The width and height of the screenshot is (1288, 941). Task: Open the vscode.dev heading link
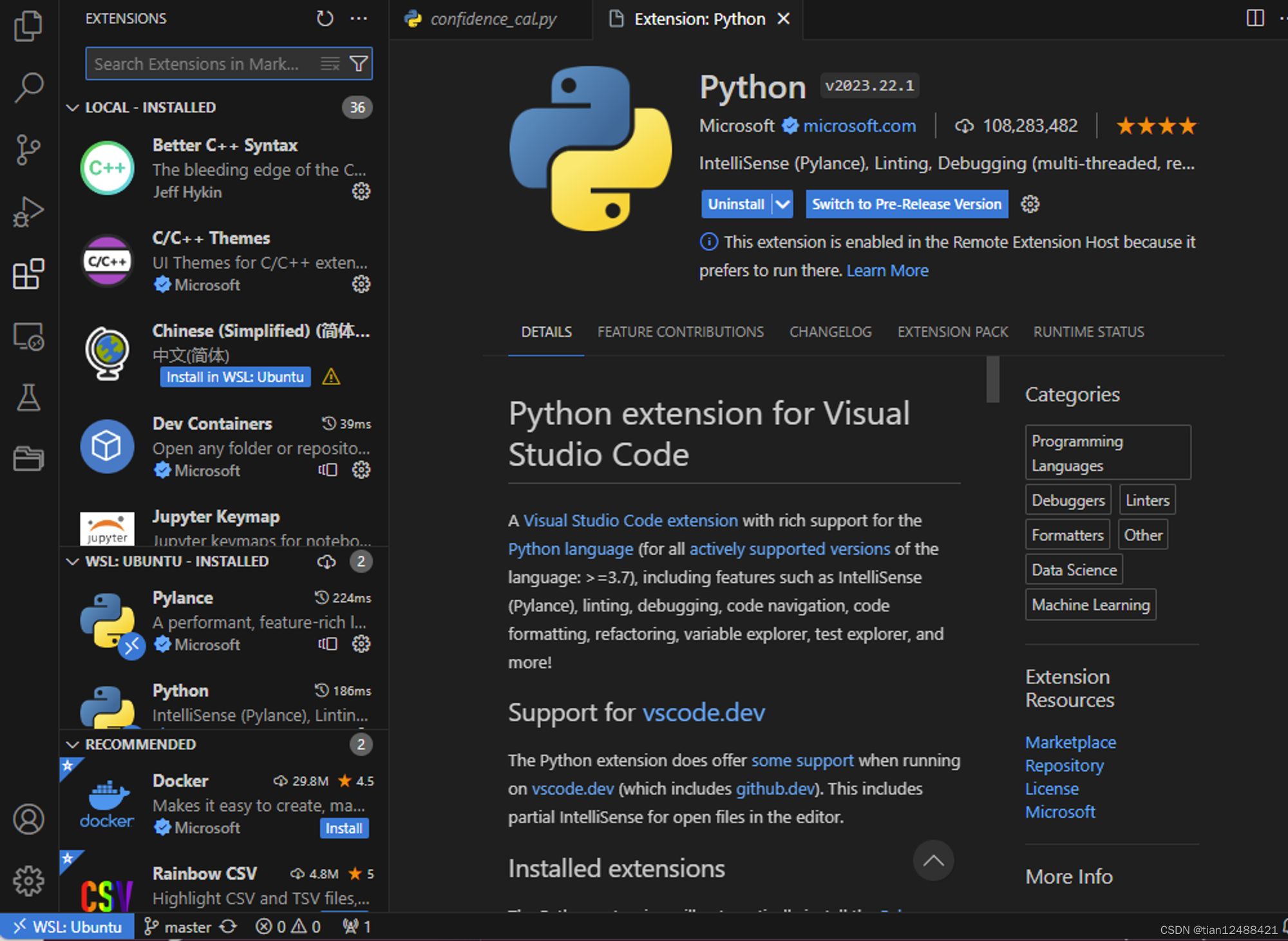coord(704,713)
